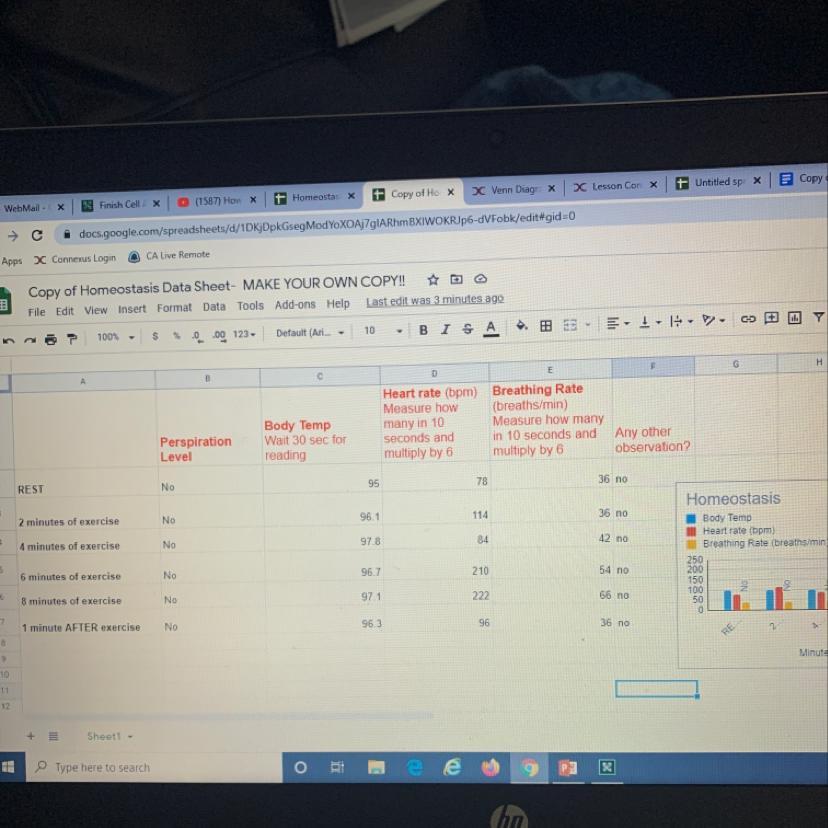Viewport: 828px width, 828px height.
Task: Open the text color picker
Action: pos(491,328)
